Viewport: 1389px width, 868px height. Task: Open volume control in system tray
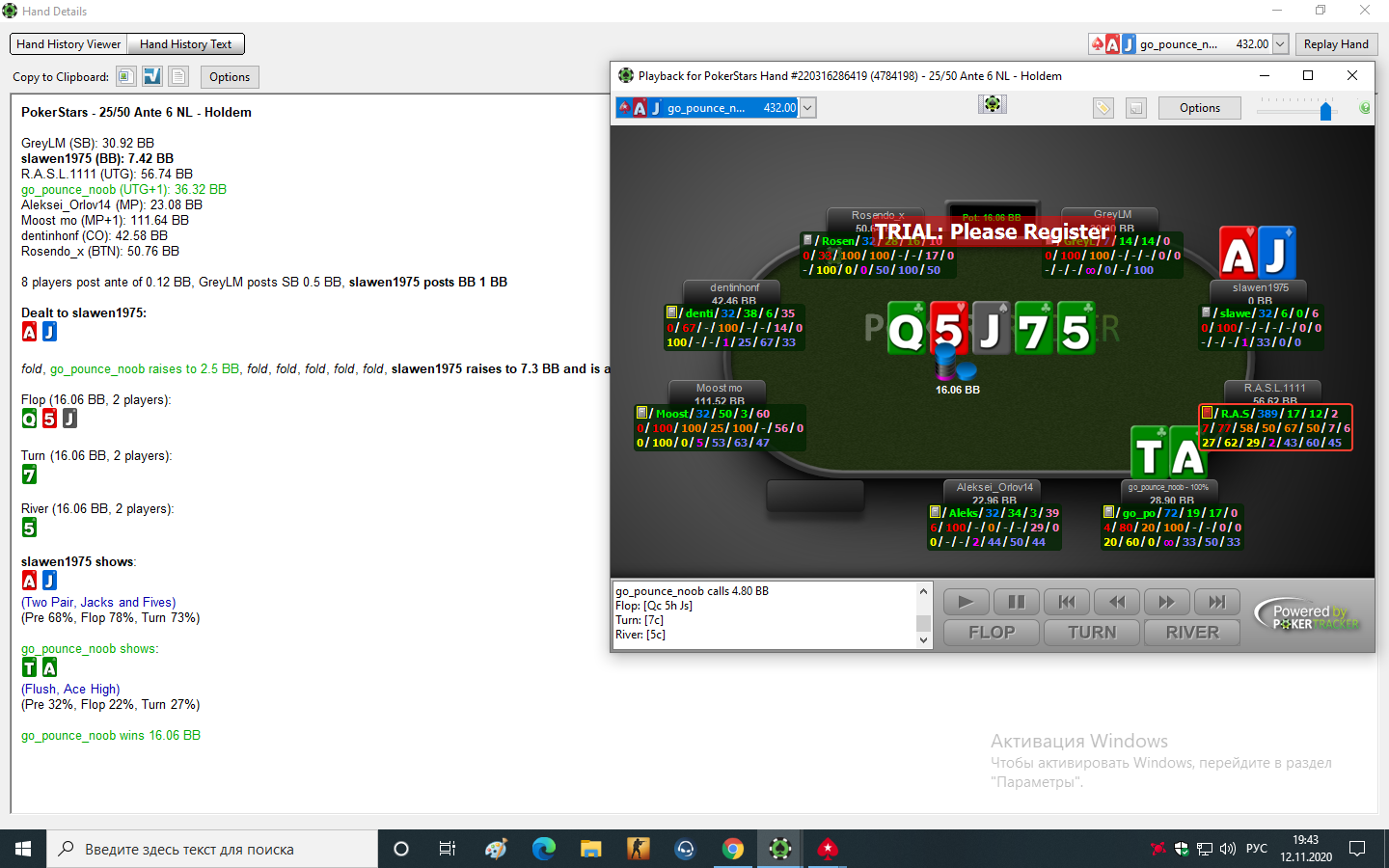pyautogui.click(x=1228, y=849)
